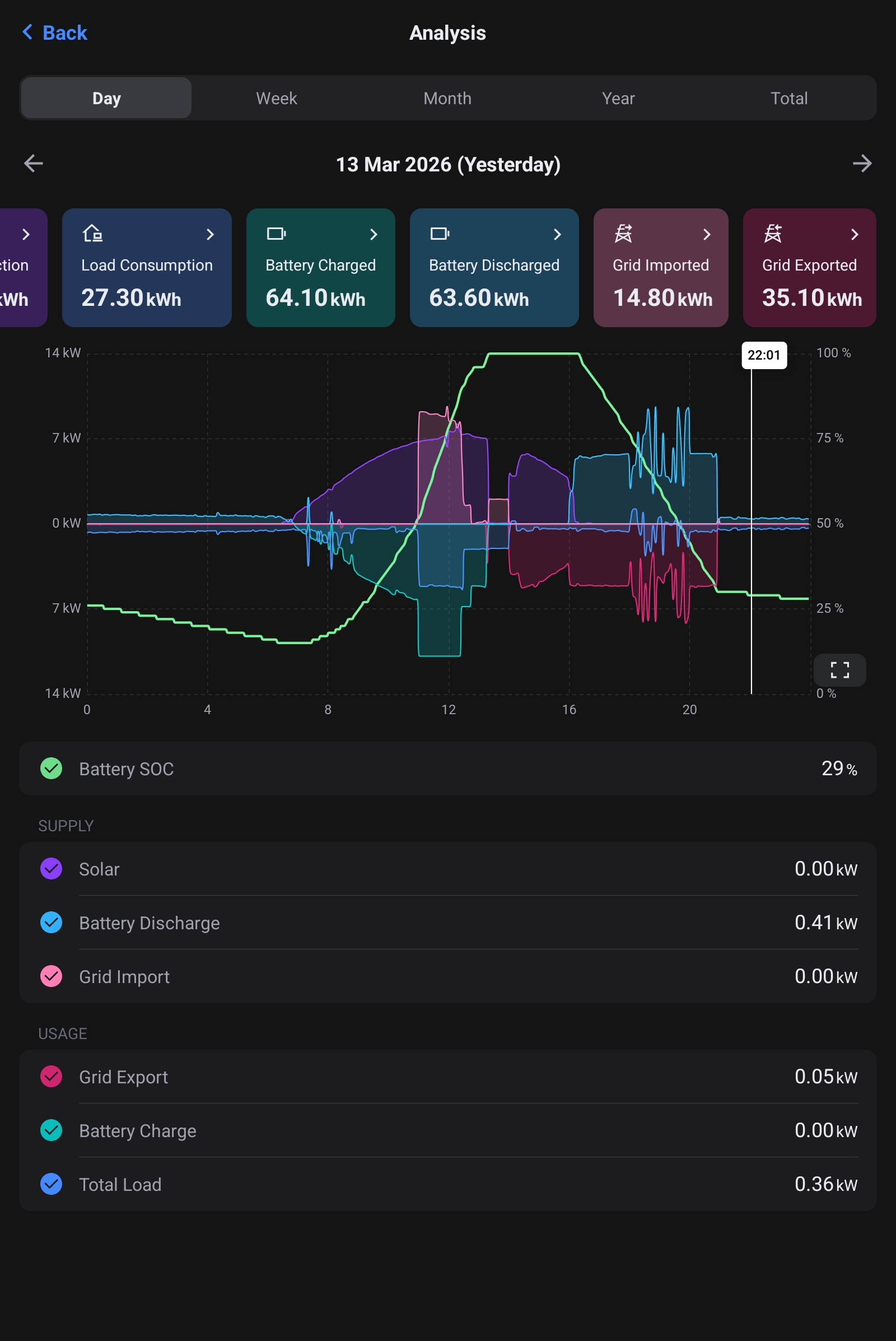Expand Battery Discharged card chevron
The width and height of the screenshot is (896, 1341).
(x=557, y=234)
